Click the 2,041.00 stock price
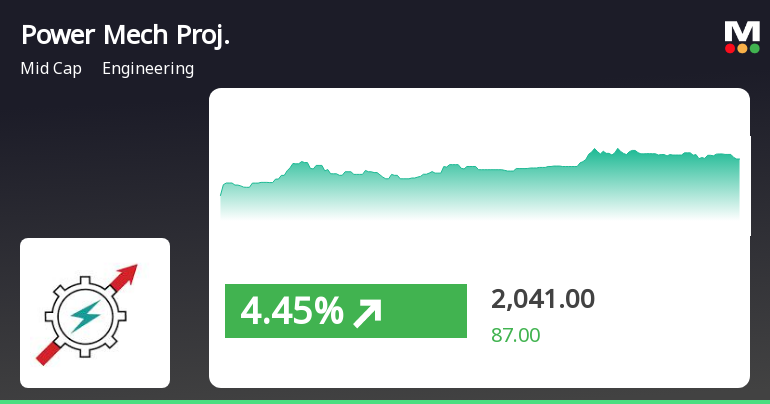This screenshot has height=404, width=770. (543, 298)
